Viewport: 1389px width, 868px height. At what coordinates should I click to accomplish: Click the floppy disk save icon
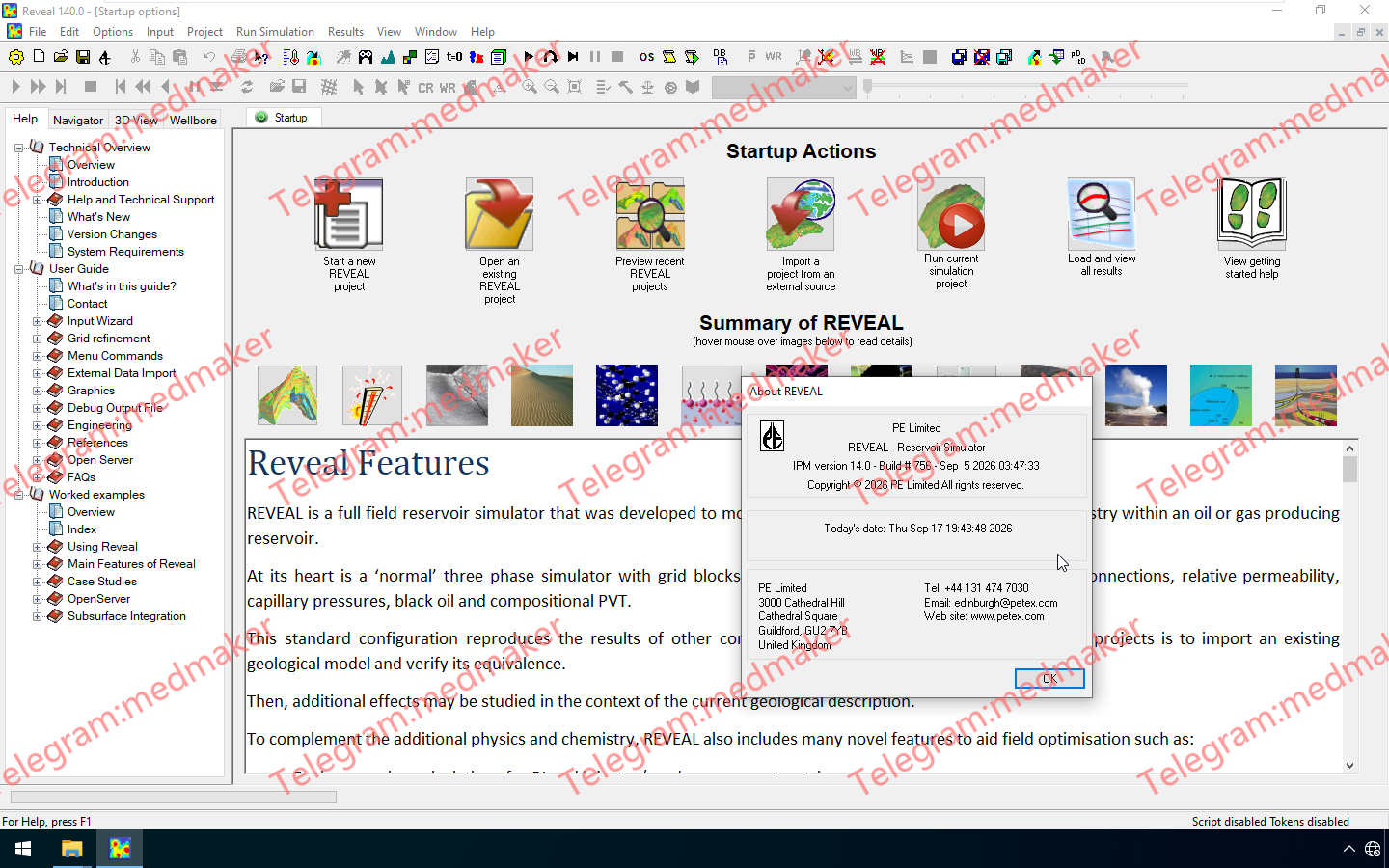(83, 57)
